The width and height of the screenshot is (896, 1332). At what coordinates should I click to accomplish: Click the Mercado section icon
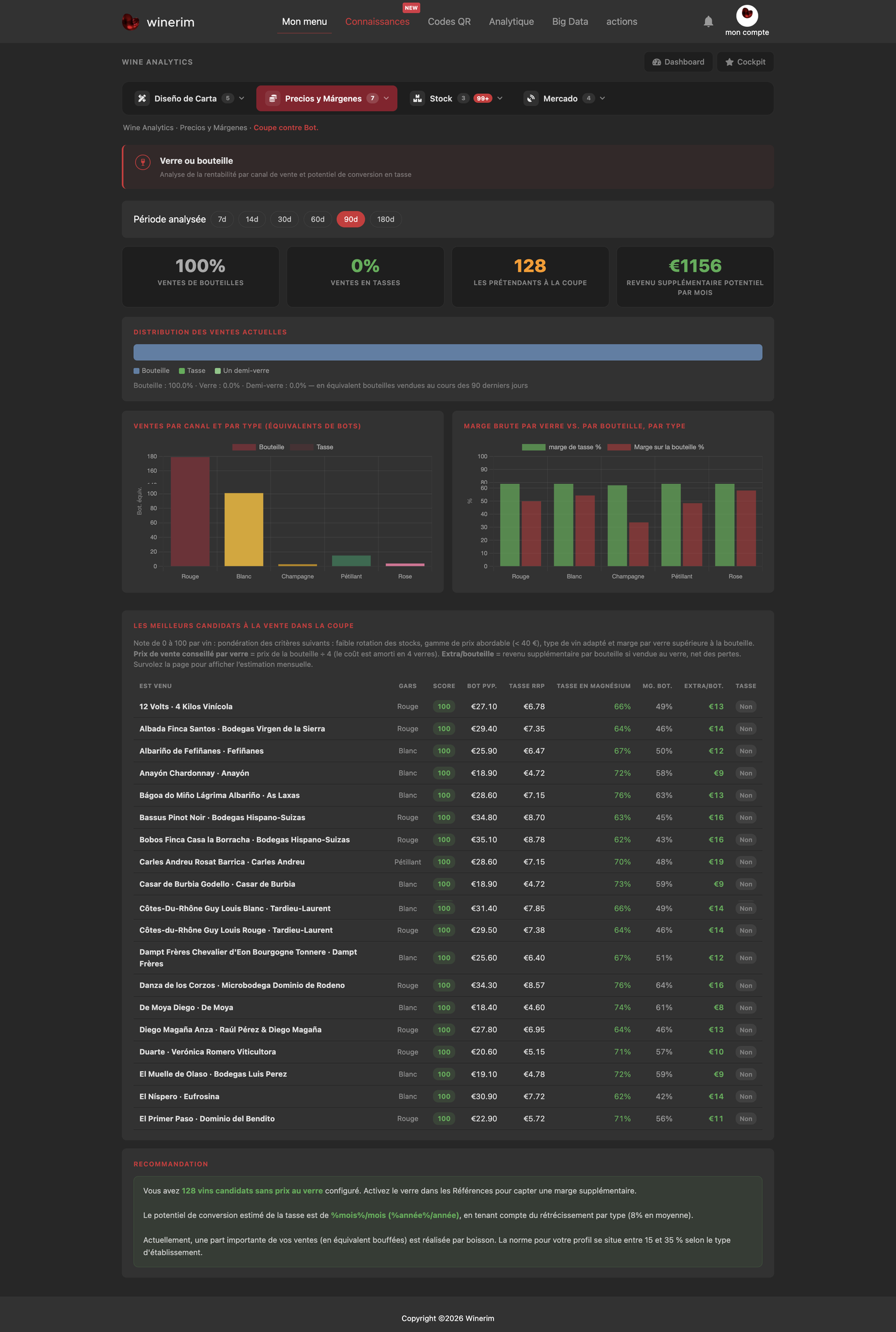(x=531, y=99)
